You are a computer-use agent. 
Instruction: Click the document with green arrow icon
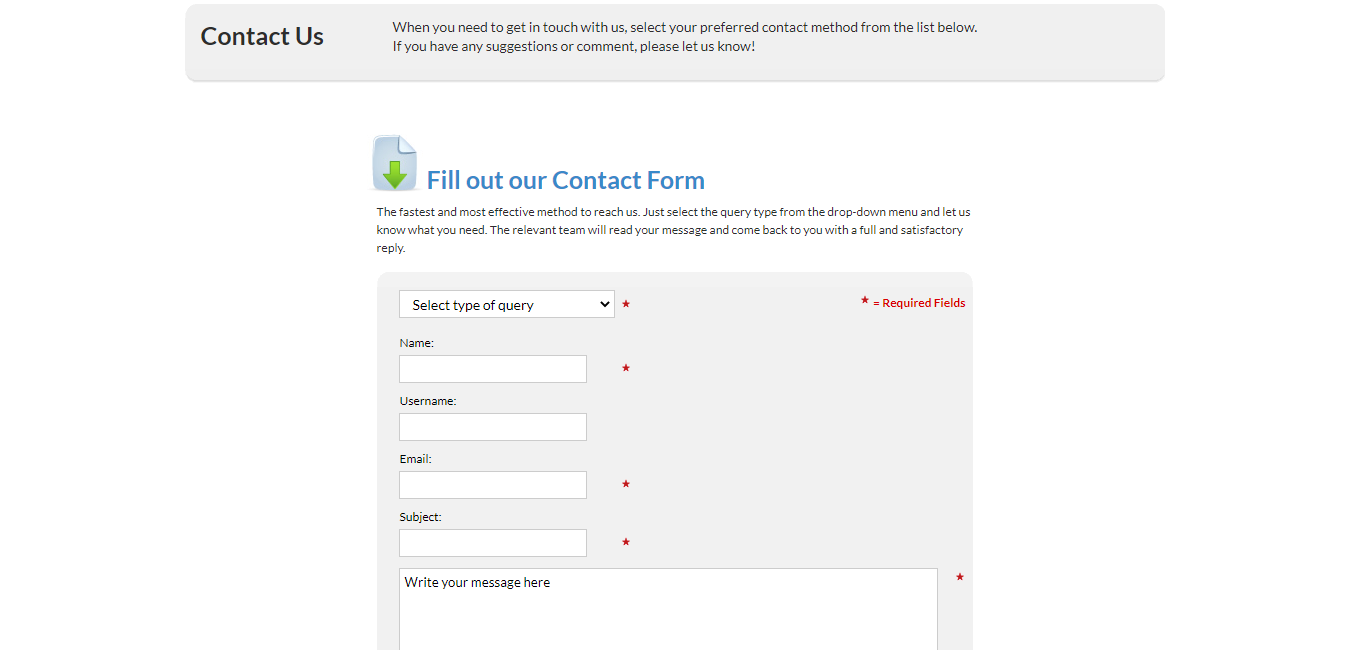coord(394,163)
